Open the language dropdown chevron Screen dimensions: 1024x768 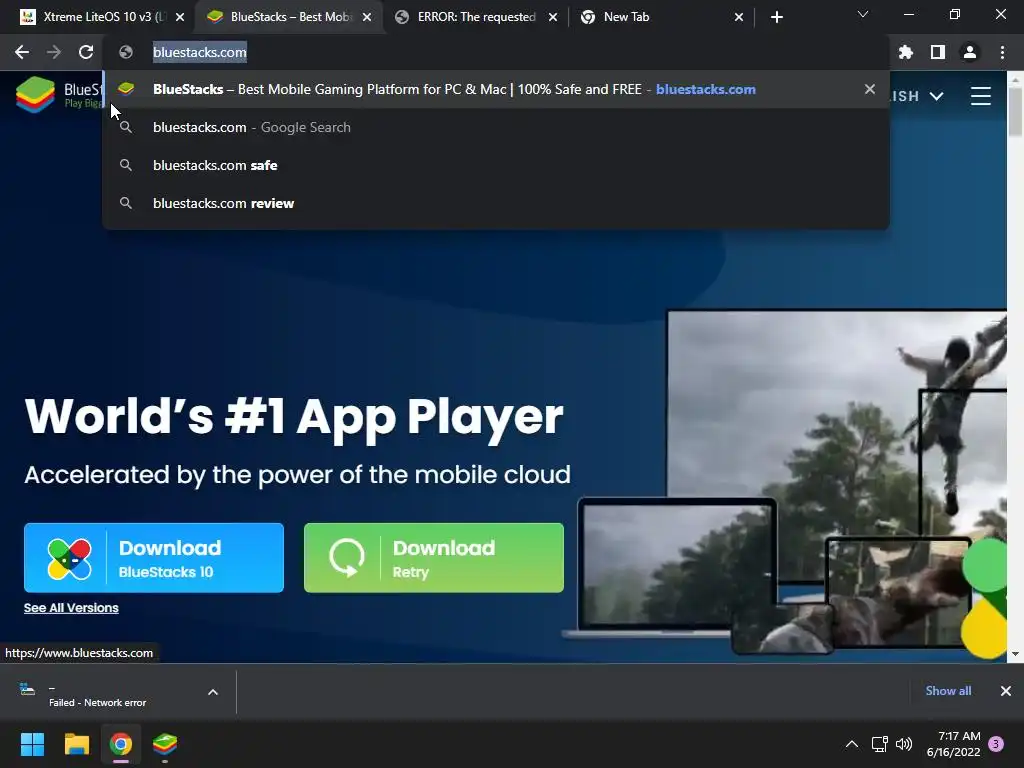click(936, 96)
